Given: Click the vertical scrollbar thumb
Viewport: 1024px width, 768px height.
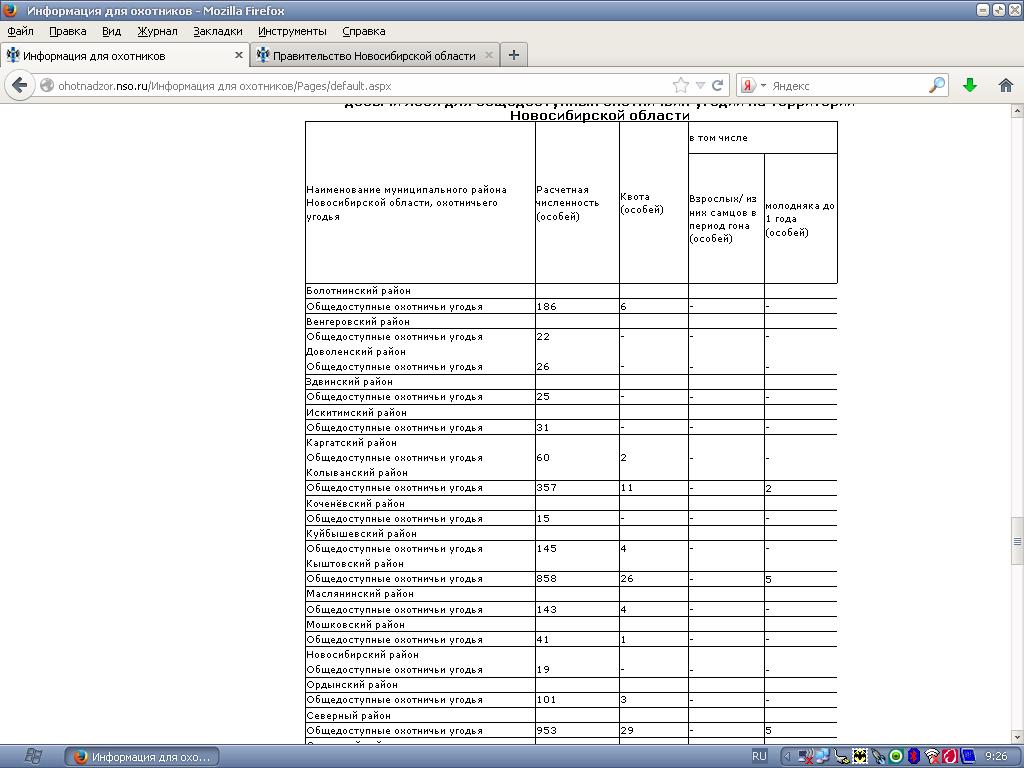Looking at the screenshot, I should pyautogui.click(x=1017, y=541).
